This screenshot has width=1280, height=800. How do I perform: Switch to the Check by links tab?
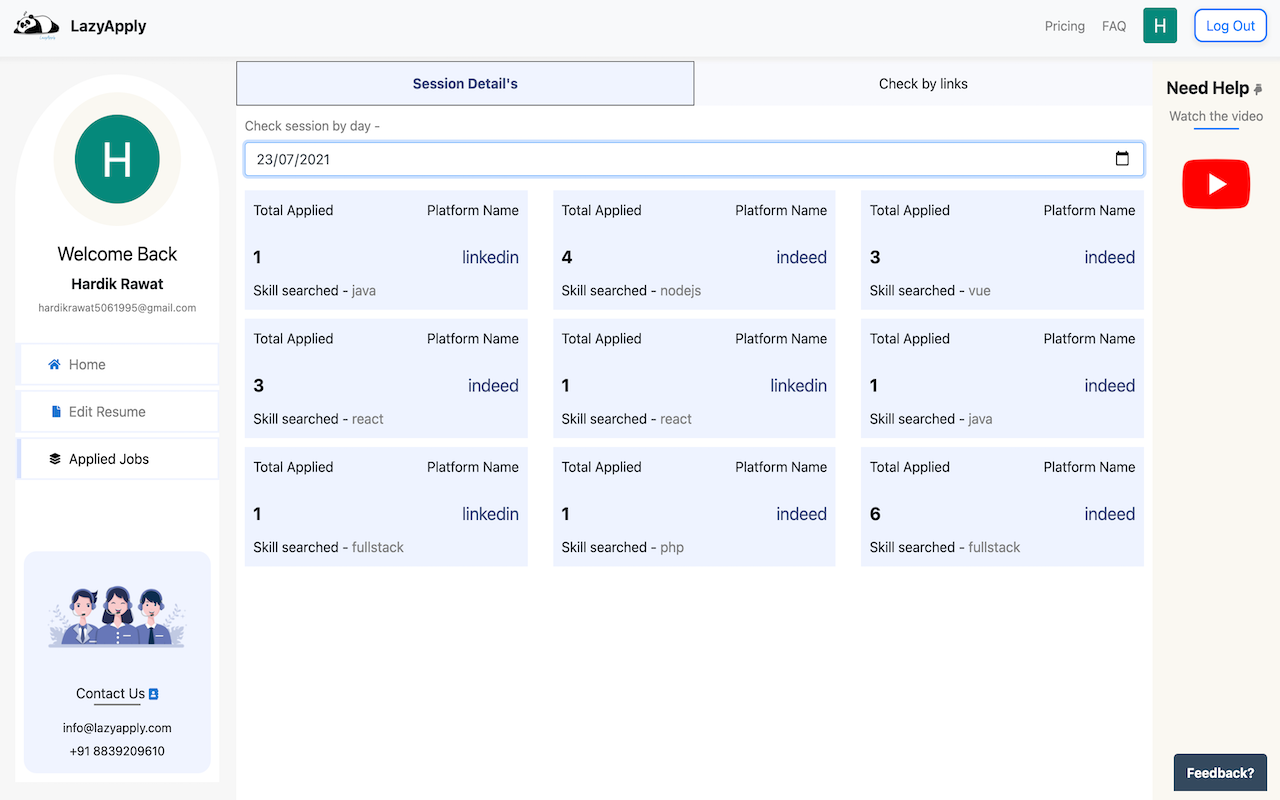point(923,83)
